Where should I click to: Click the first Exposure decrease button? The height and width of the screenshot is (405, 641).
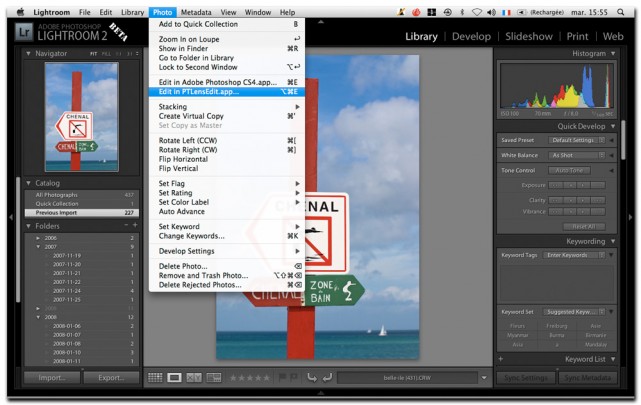[555, 185]
